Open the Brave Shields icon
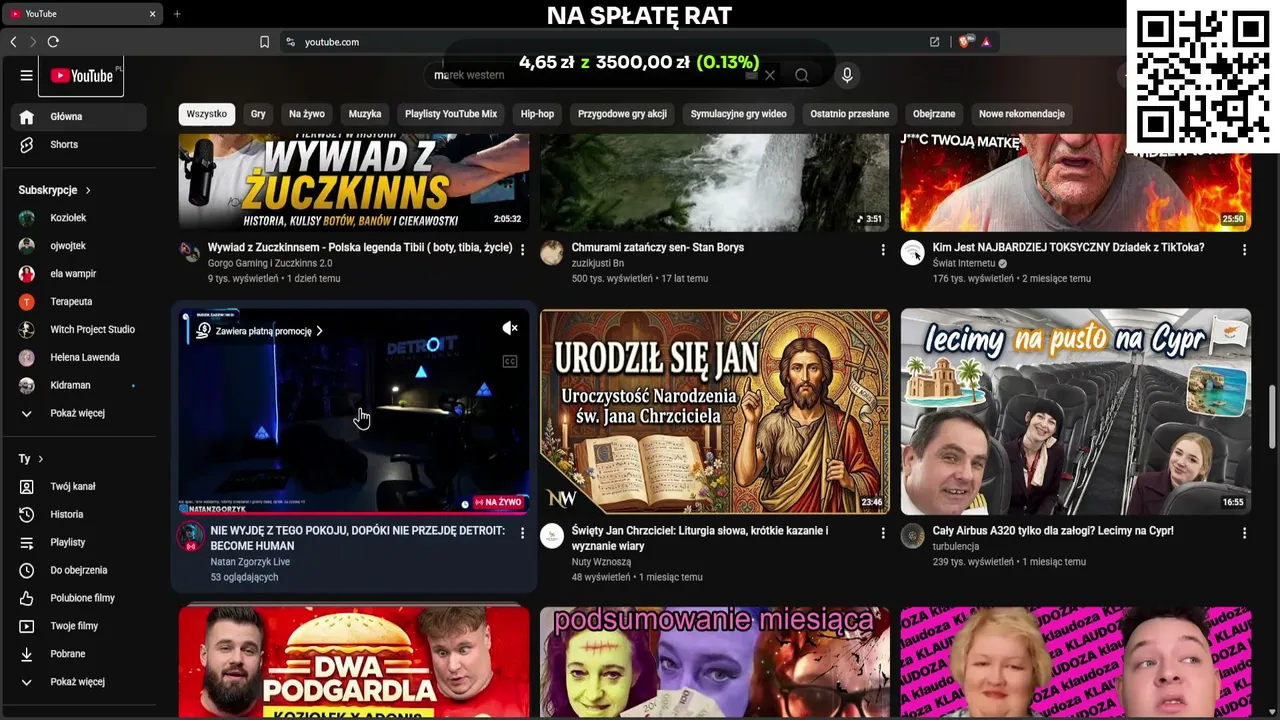 [x=964, y=42]
